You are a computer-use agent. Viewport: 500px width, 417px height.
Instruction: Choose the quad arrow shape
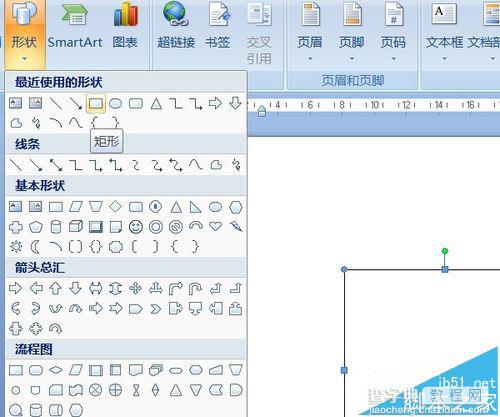135,288
